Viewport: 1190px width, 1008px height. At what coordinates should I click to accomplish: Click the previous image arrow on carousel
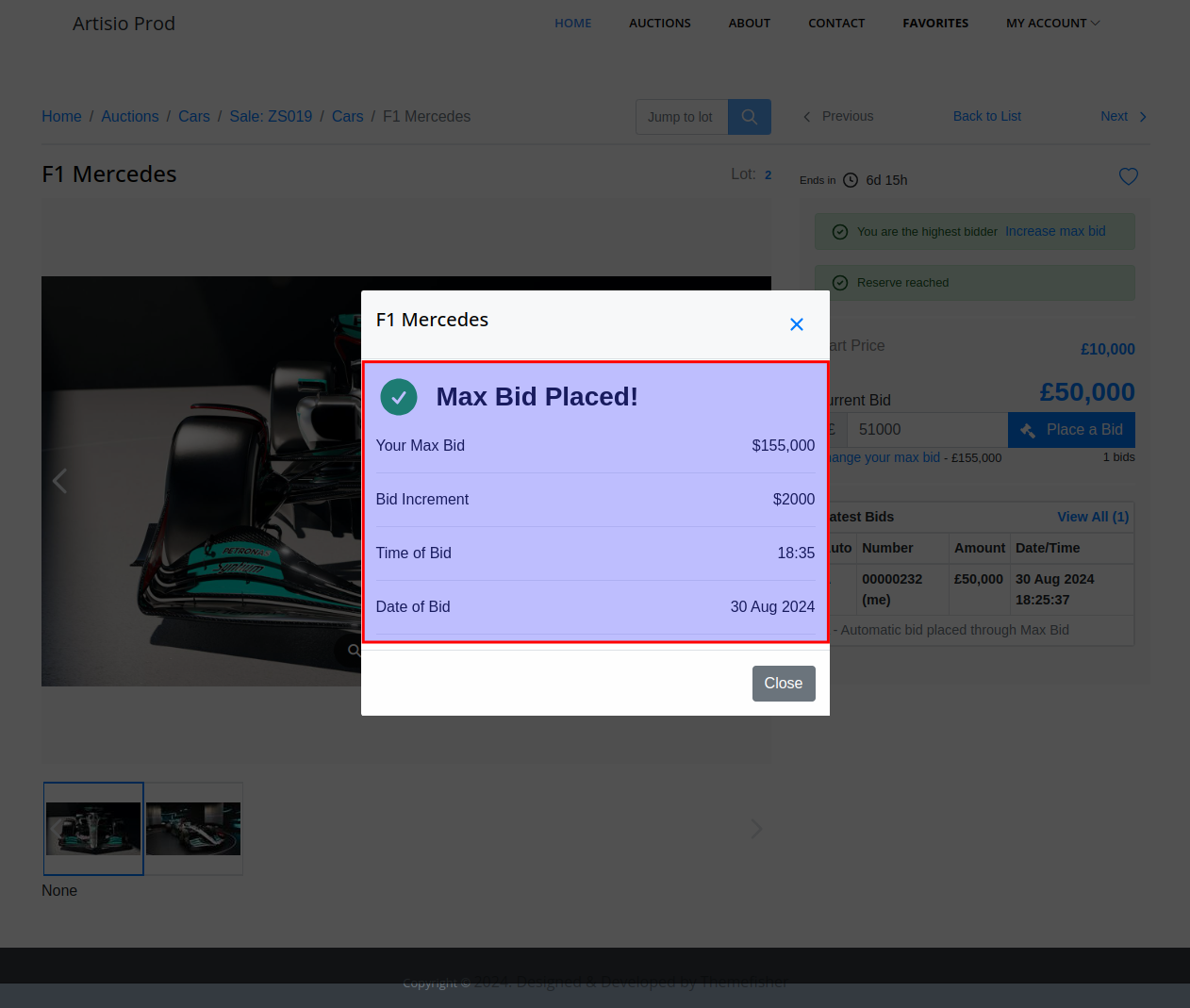59,481
